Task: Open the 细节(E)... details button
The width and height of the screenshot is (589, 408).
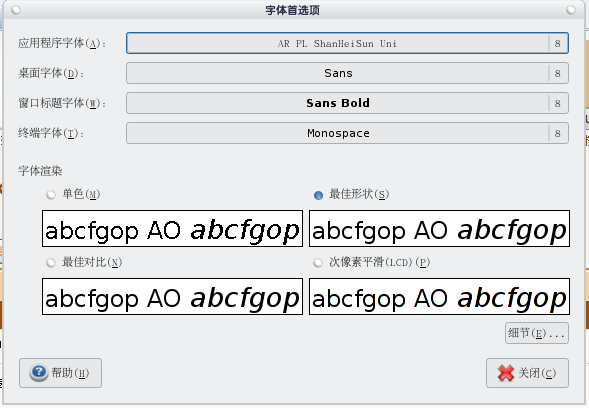Action: tap(537, 333)
